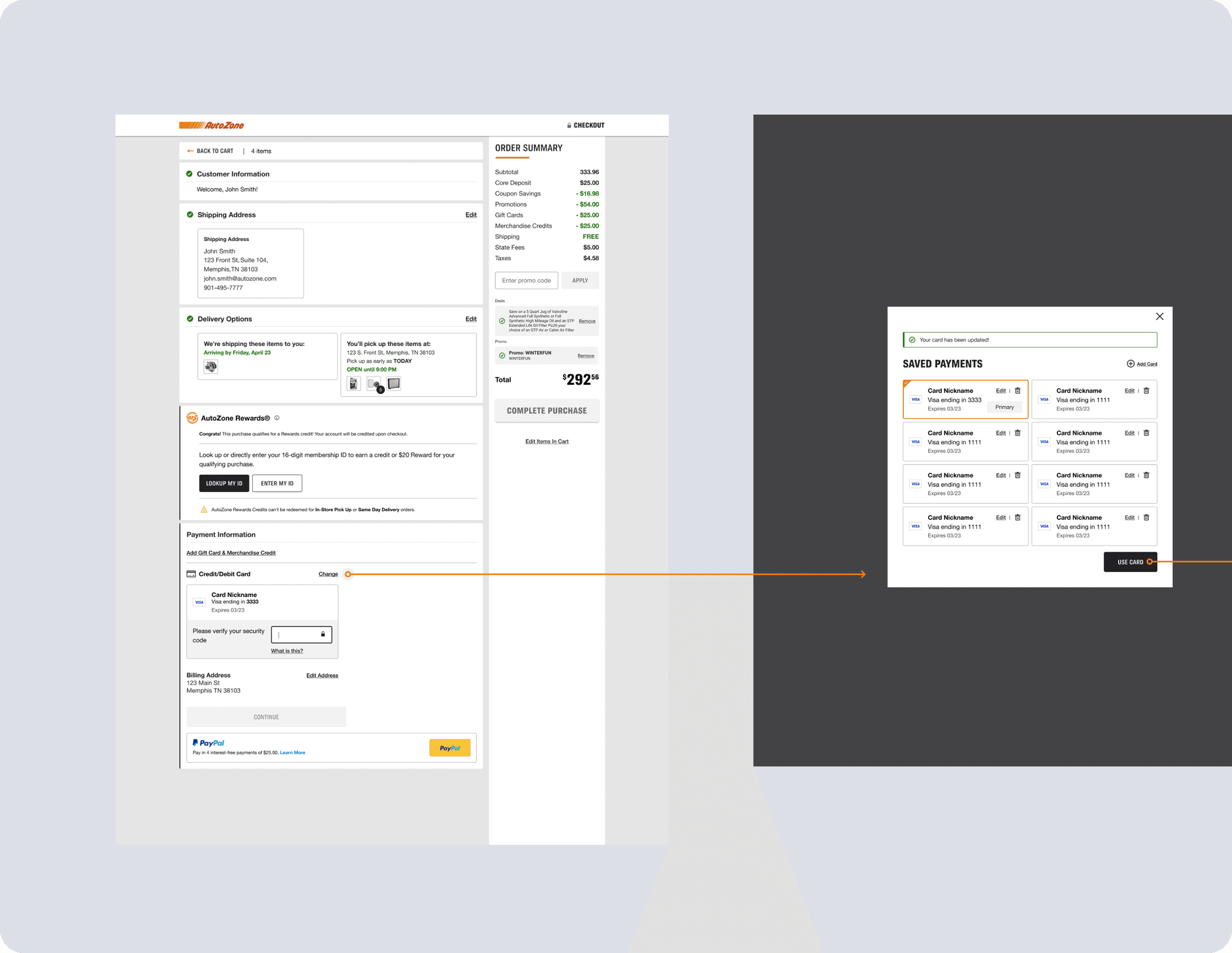The image size is (1232, 953).
Task: Click Change next to Credit/Debit Card
Action: click(328, 574)
